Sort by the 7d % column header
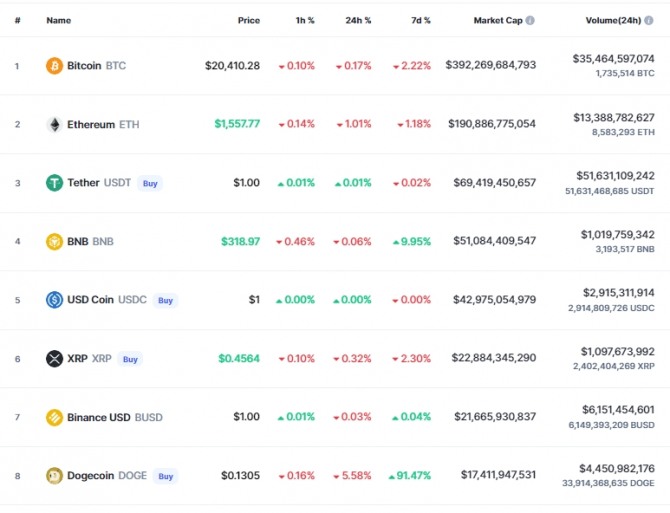Viewport: 670px width, 513px height. (x=420, y=20)
